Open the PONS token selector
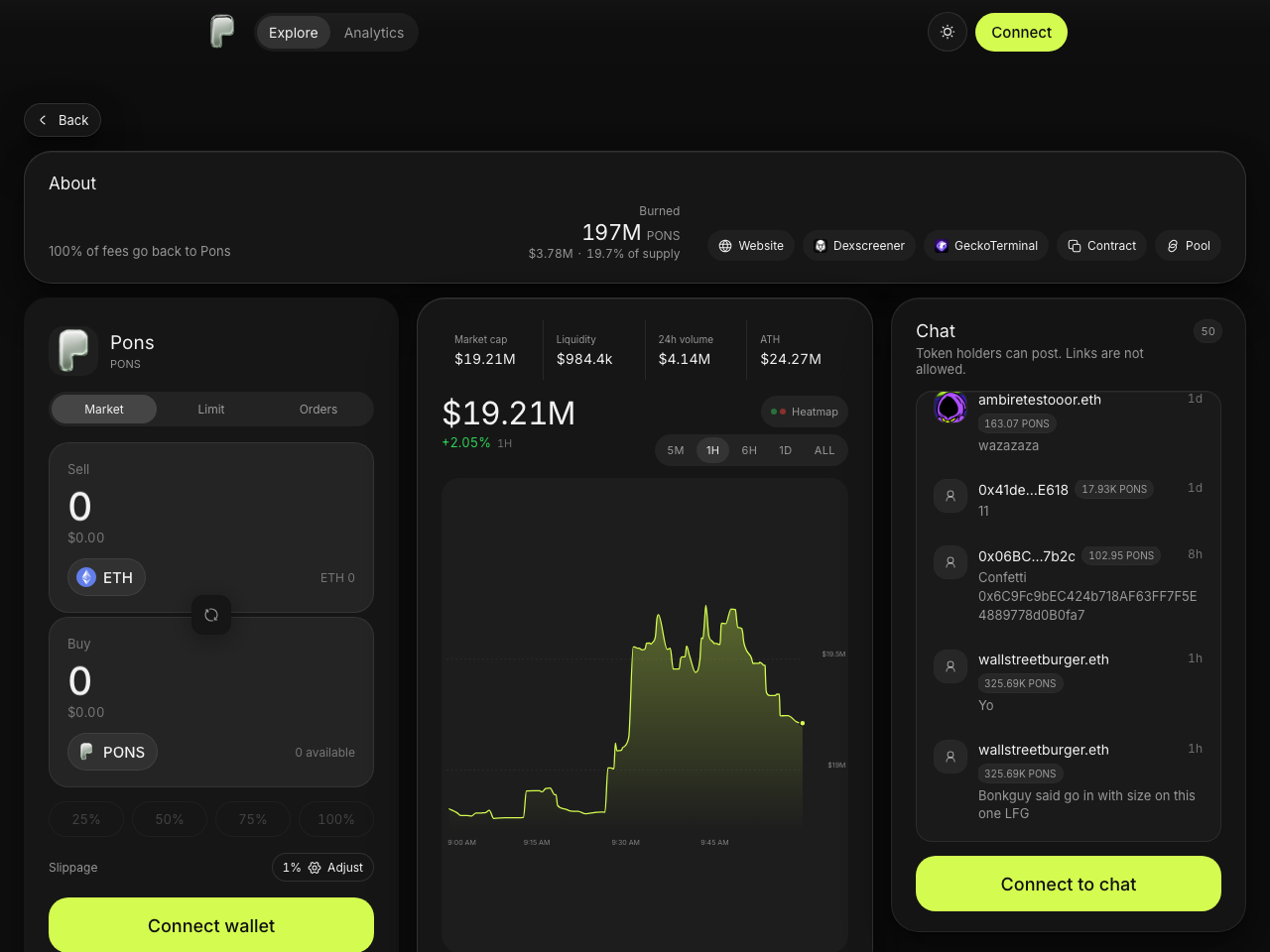Screen dimensions: 1270x952 click(x=112, y=752)
